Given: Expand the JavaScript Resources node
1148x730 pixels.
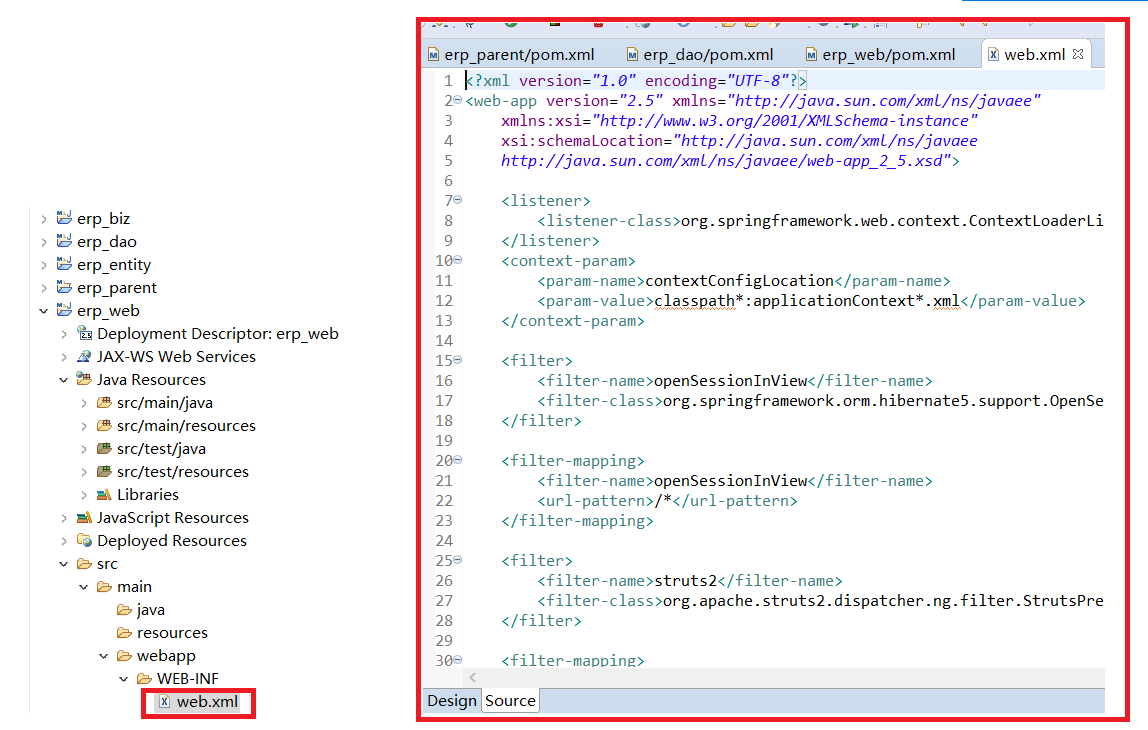Looking at the screenshot, I should pyautogui.click(x=64, y=518).
